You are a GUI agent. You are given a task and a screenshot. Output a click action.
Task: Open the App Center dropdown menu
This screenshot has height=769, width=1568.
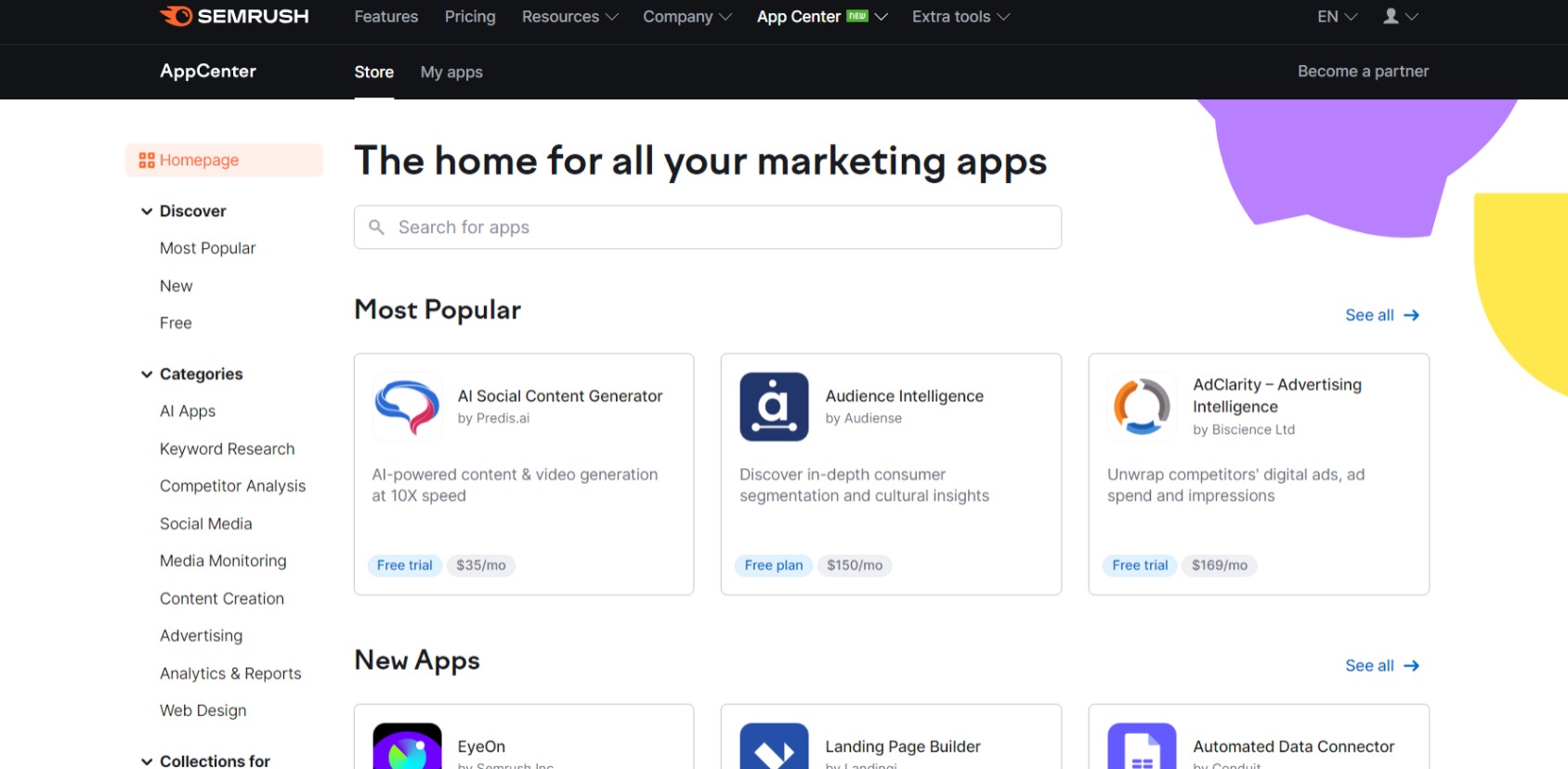coord(822,17)
